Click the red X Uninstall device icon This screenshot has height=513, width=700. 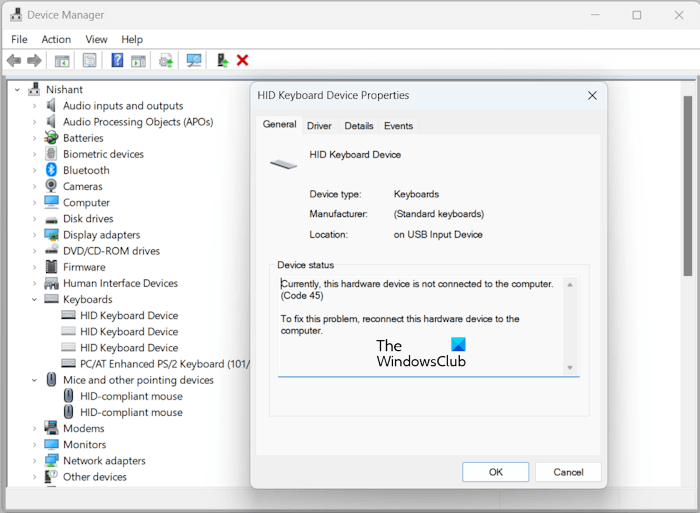pyautogui.click(x=242, y=60)
